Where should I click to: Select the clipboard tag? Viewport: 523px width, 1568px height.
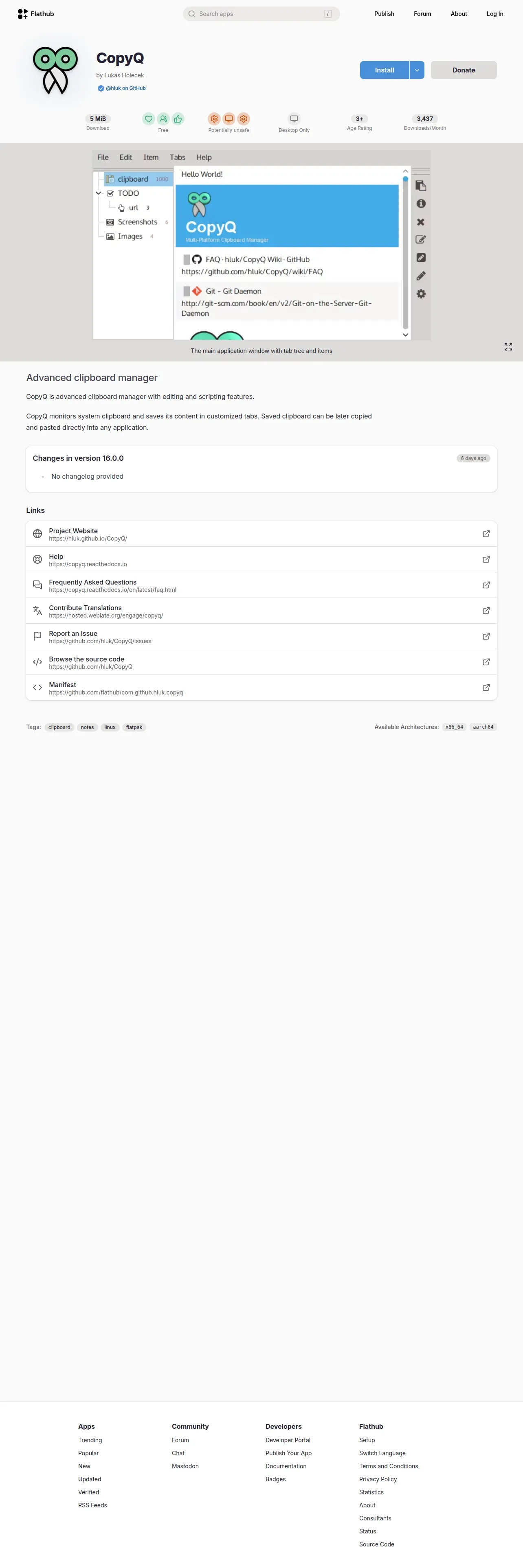59,727
